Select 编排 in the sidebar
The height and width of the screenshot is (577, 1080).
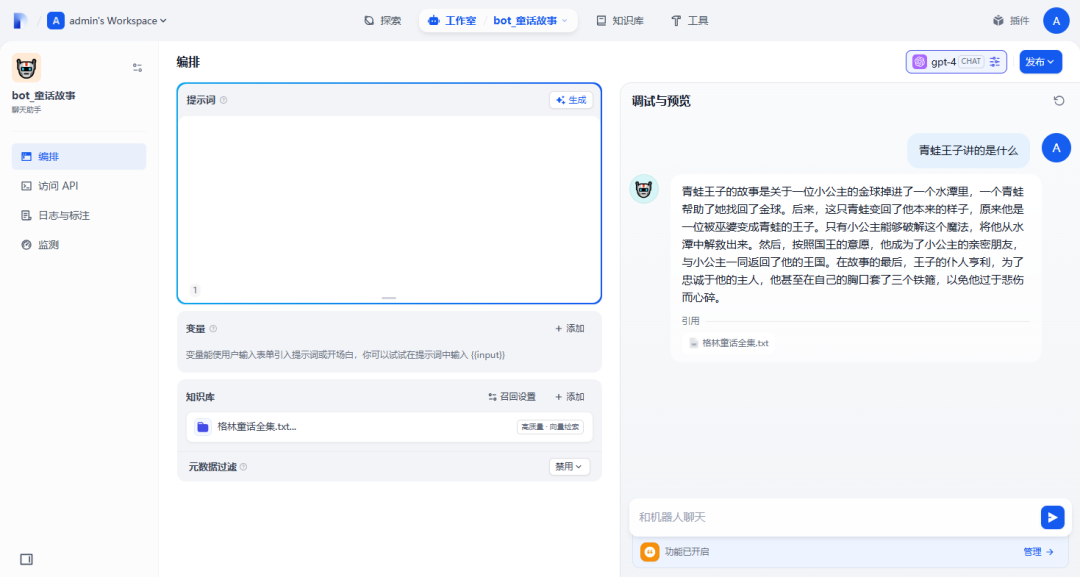(79, 156)
